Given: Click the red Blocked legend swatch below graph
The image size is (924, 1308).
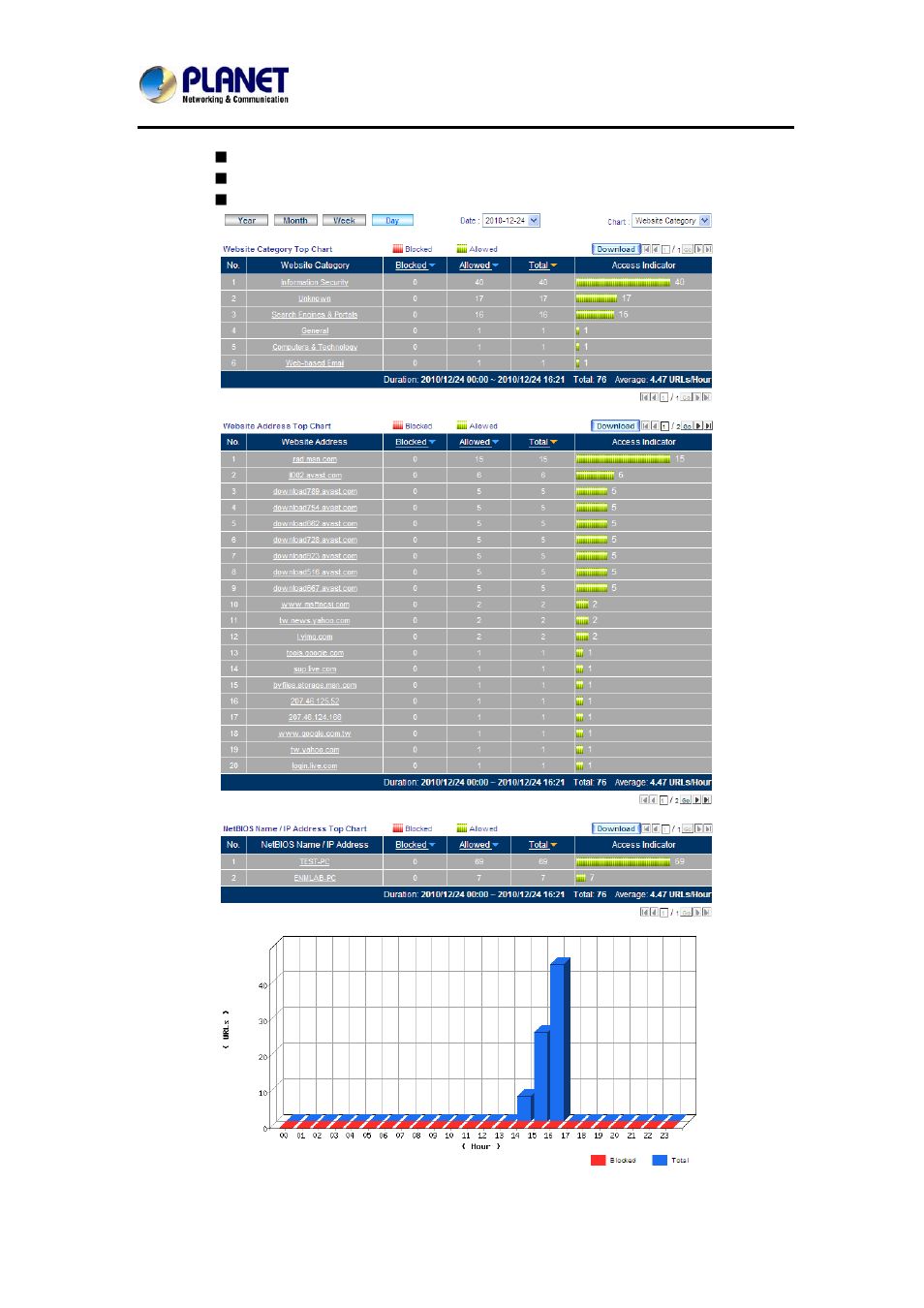Looking at the screenshot, I should click(x=599, y=1160).
